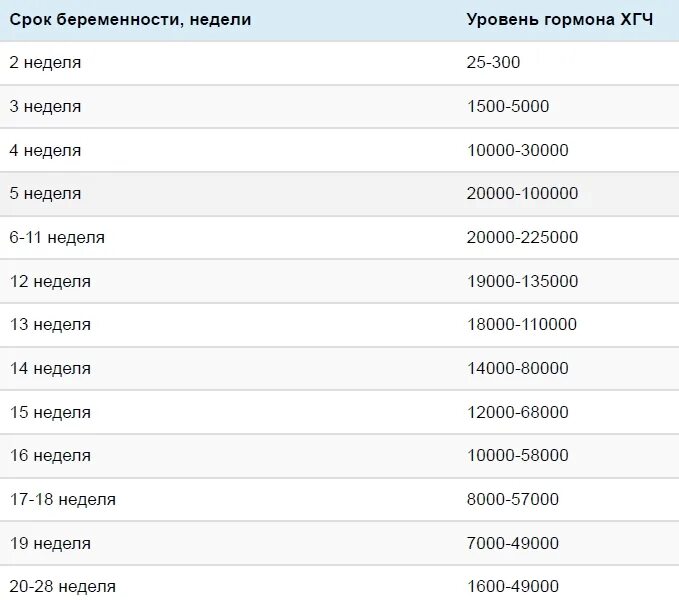Click the value 1600-49000
This screenshot has height=600, width=679.
coord(513,587)
